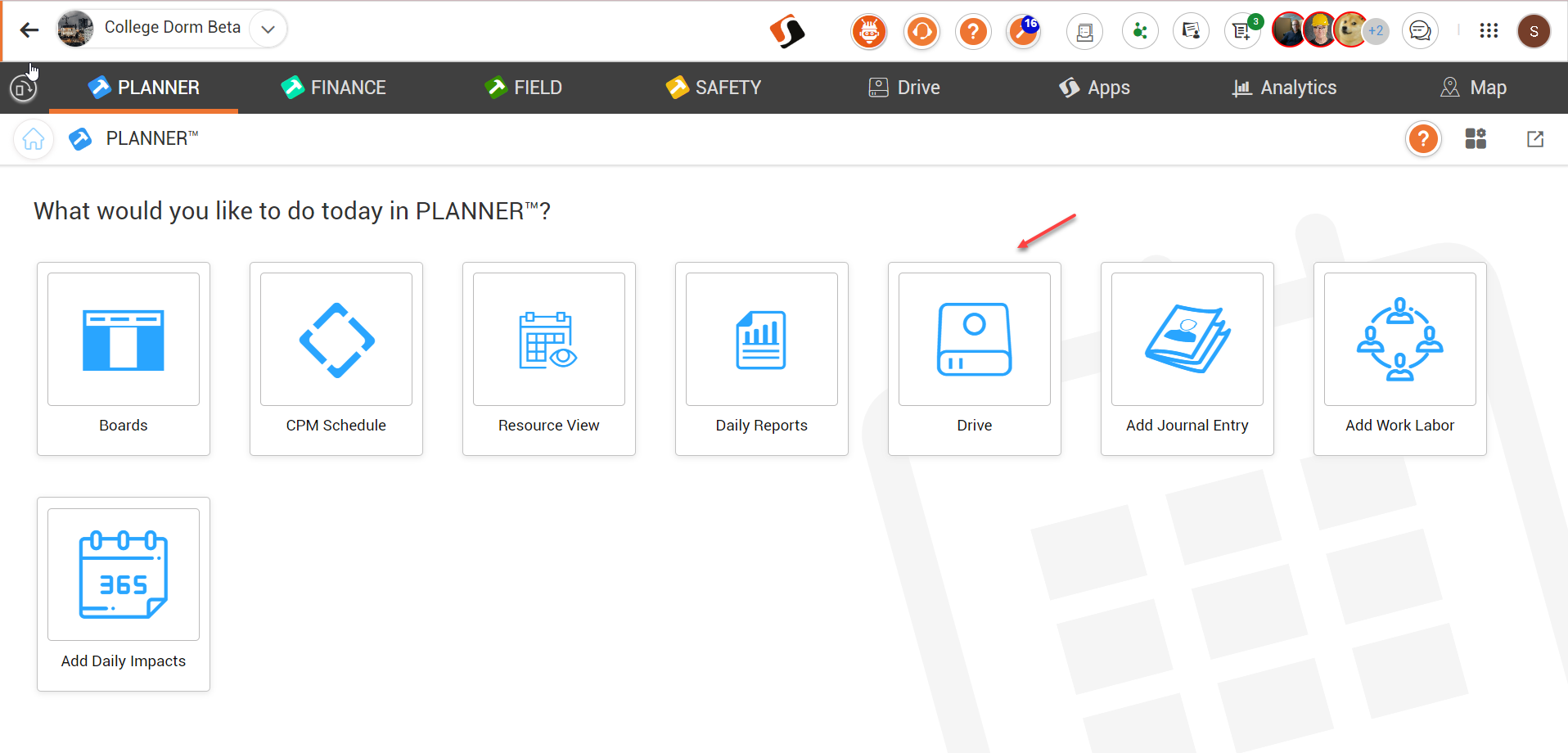Switch to the SAFETY tab
The image size is (1568, 753).
[x=713, y=88]
